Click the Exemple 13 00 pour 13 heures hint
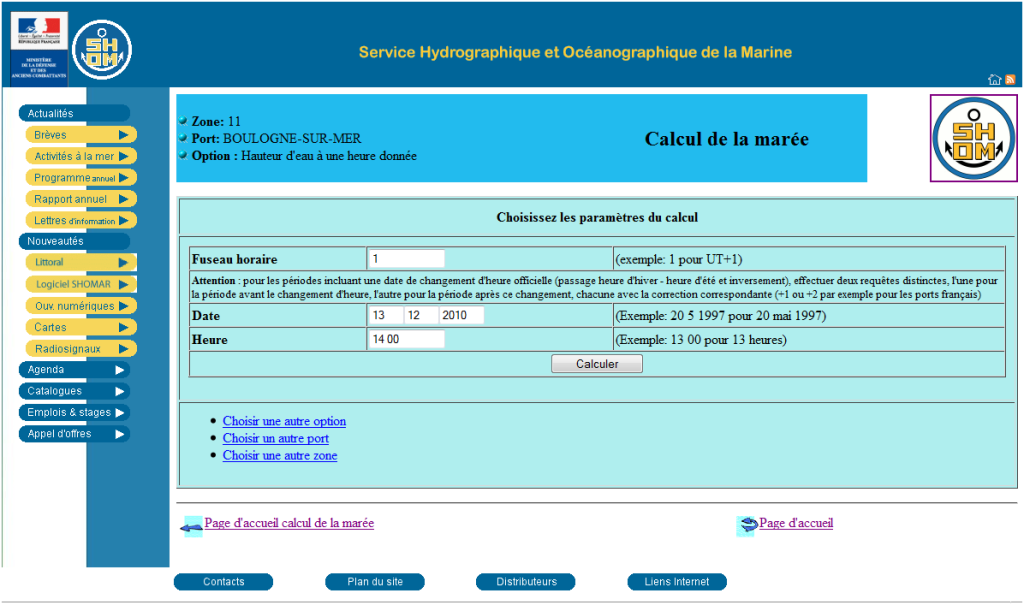This screenshot has width=1024, height=605. tap(701, 340)
